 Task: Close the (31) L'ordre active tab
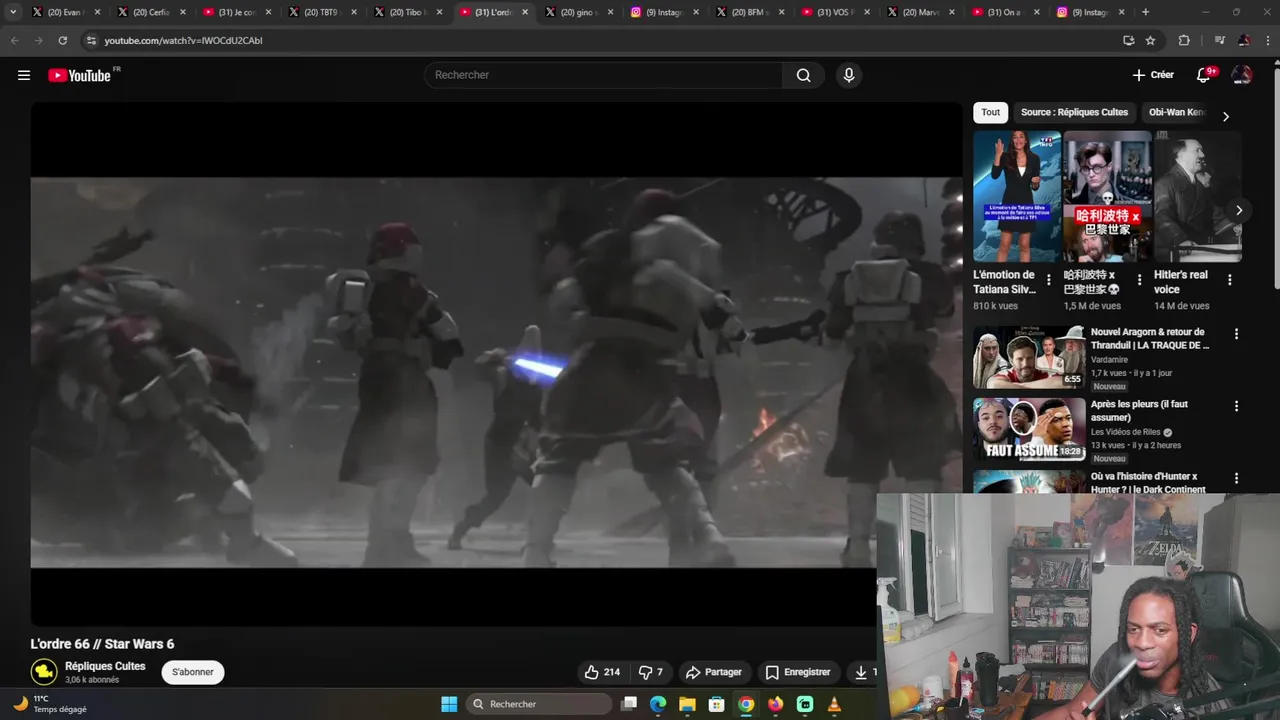click(x=525, y=12)
